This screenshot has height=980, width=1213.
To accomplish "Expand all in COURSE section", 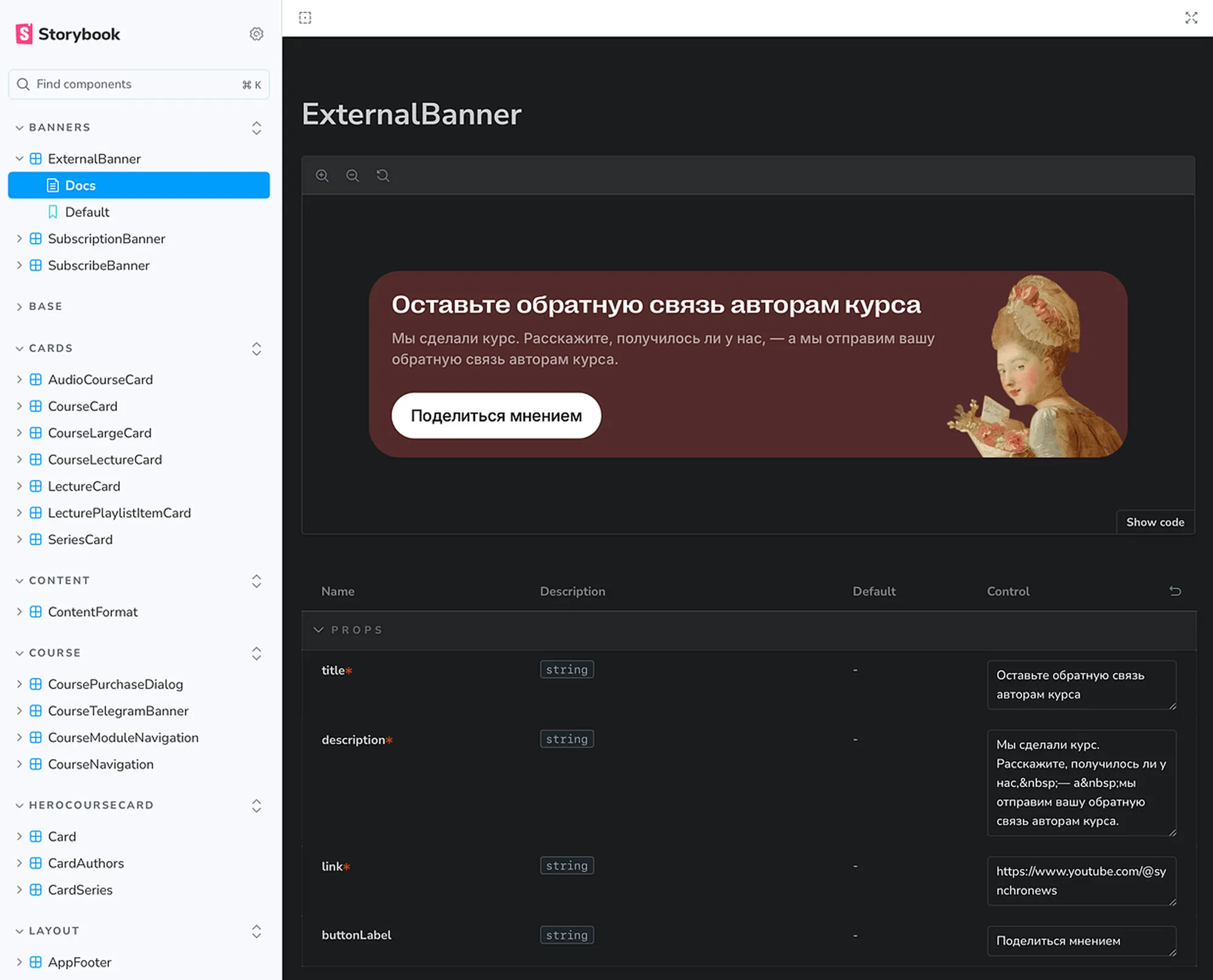I will click(257, 653).
